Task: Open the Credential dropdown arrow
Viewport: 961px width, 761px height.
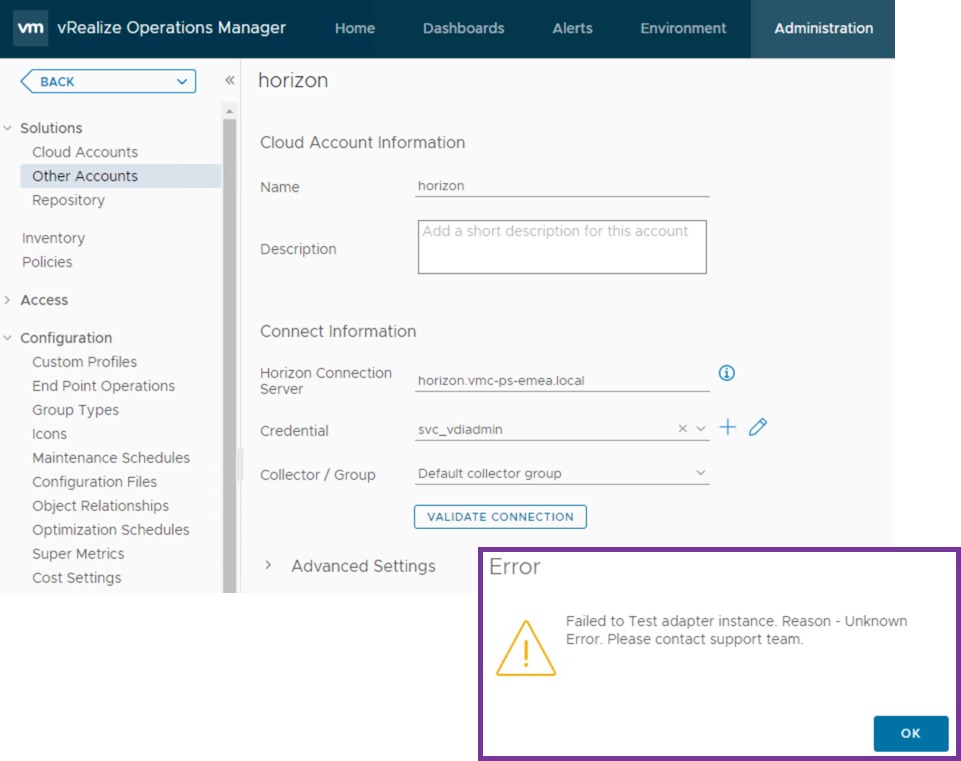Action: click(x=701, y=429)
